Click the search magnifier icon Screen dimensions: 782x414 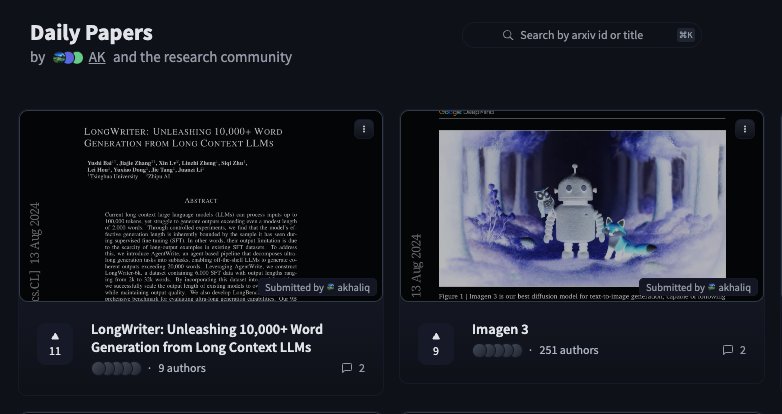tap(508, 35)
